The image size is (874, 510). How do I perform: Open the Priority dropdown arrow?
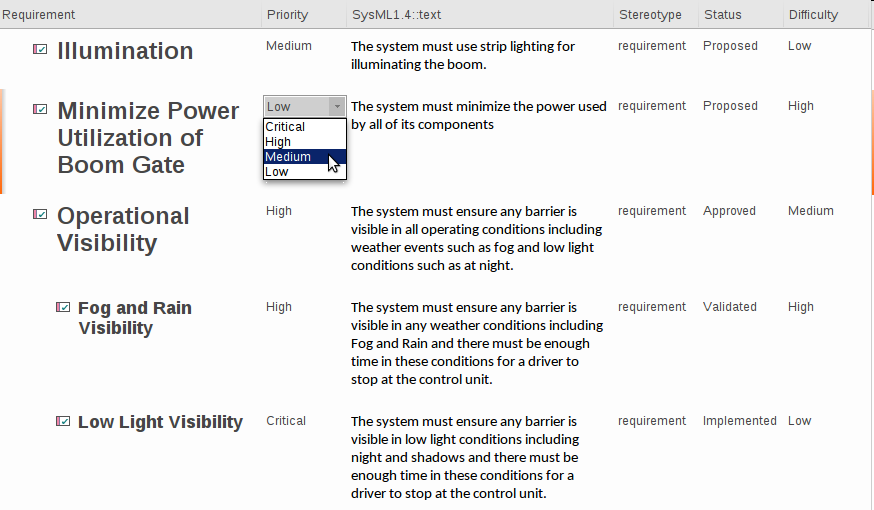[337, 107]
